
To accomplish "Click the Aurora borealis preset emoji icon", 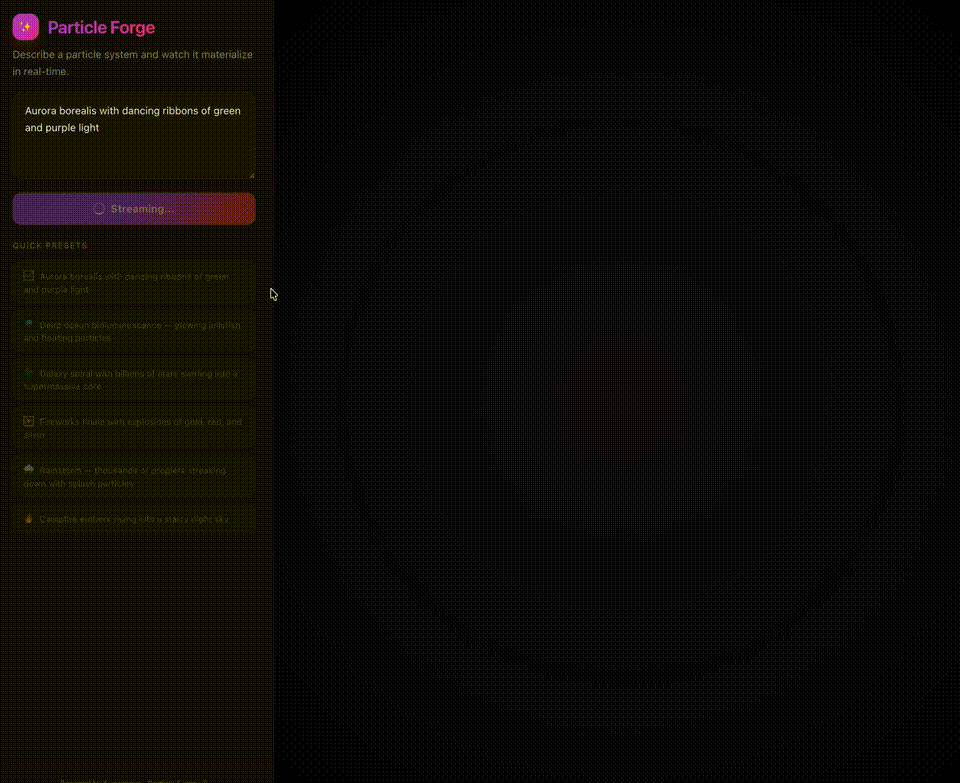I will pyautogui.click(x=29, y=275).
